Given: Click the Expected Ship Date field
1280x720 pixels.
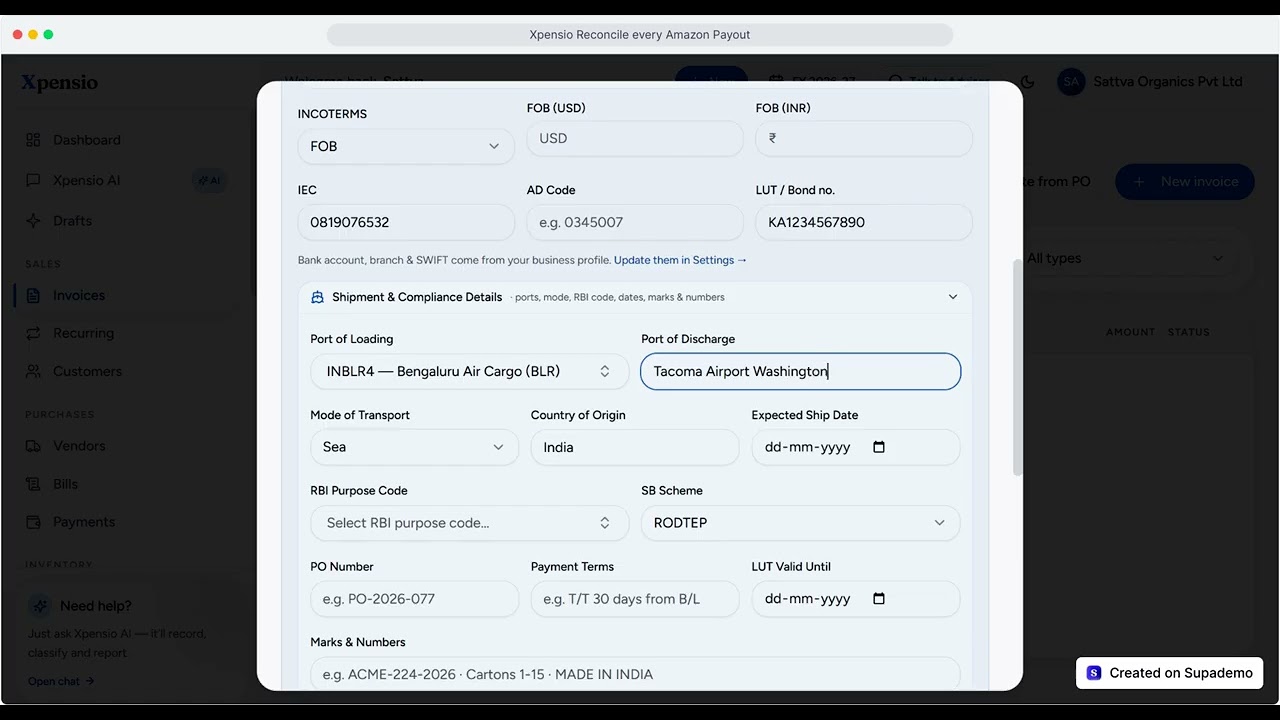Looking at the screenshot, I should coord(856,447).
